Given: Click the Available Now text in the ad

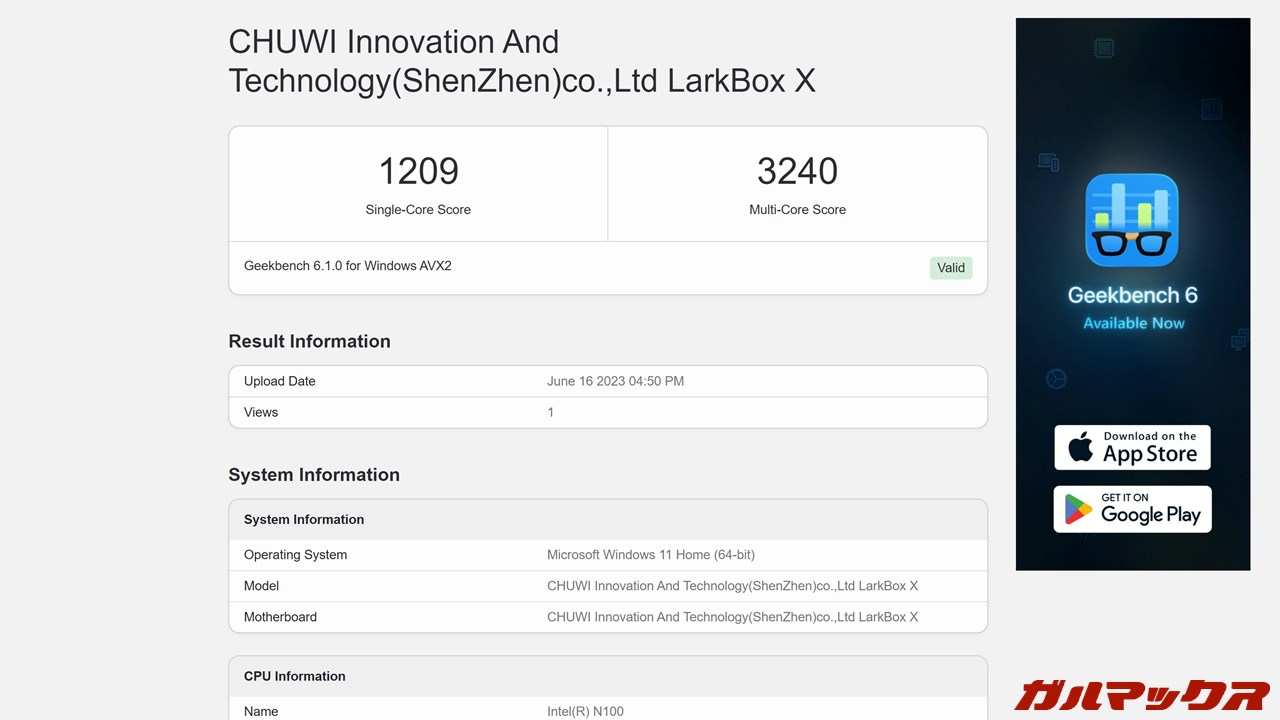Looking at the screenshot, I should [1132, 323].
